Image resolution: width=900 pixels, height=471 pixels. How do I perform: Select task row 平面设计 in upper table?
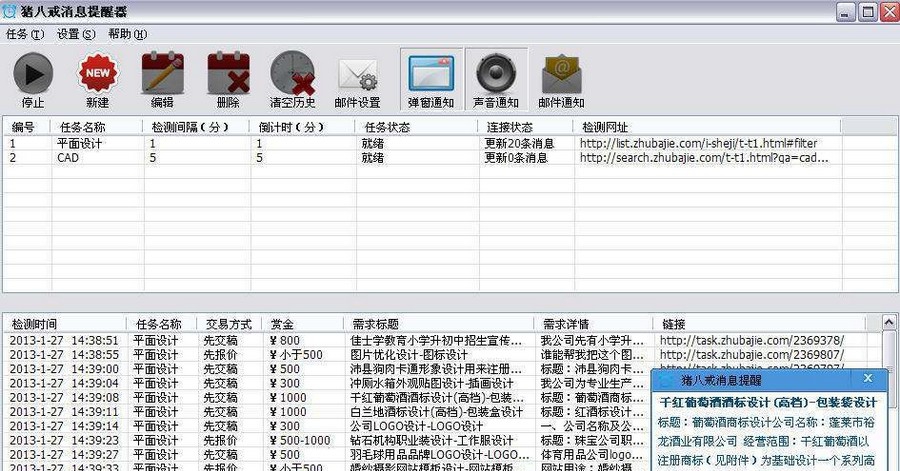[422, 143]
